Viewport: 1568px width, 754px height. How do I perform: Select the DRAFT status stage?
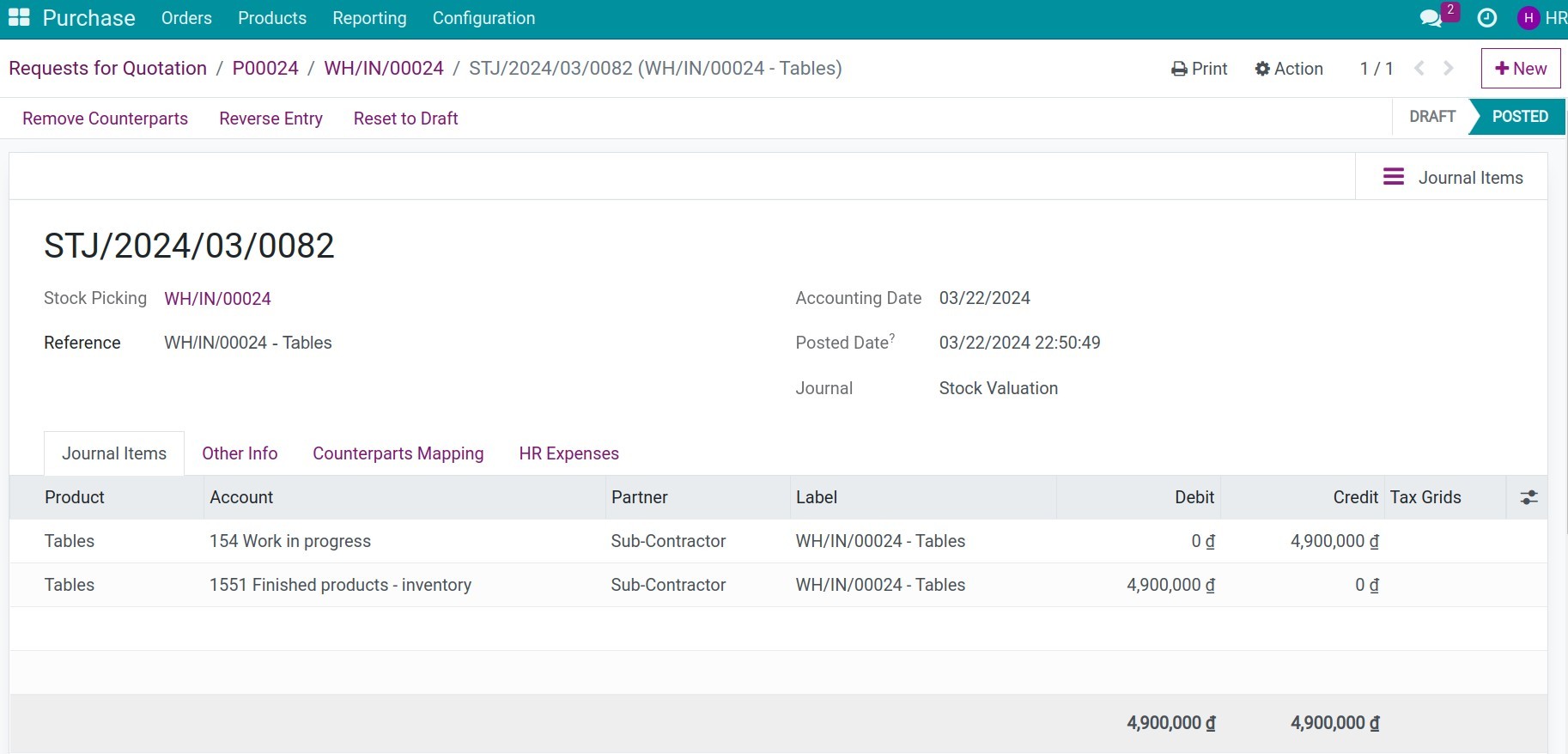click(1431, 117)
